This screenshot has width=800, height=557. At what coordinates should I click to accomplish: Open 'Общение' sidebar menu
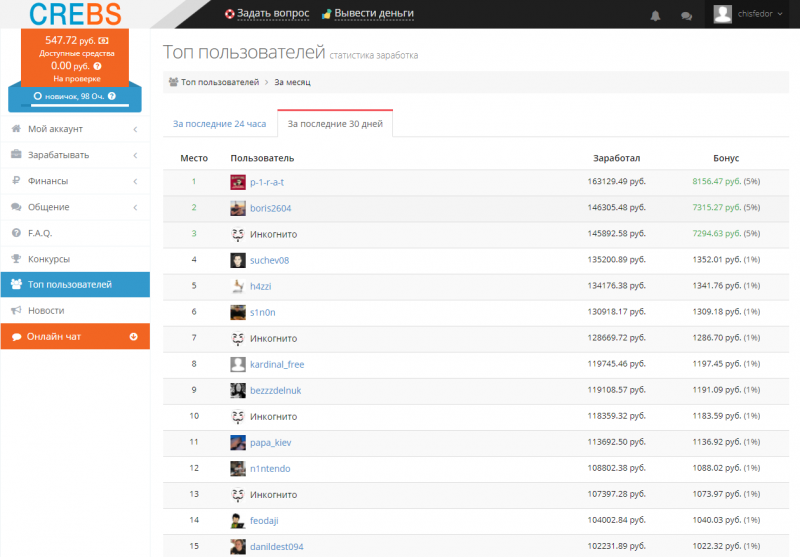tap(75, 207)
